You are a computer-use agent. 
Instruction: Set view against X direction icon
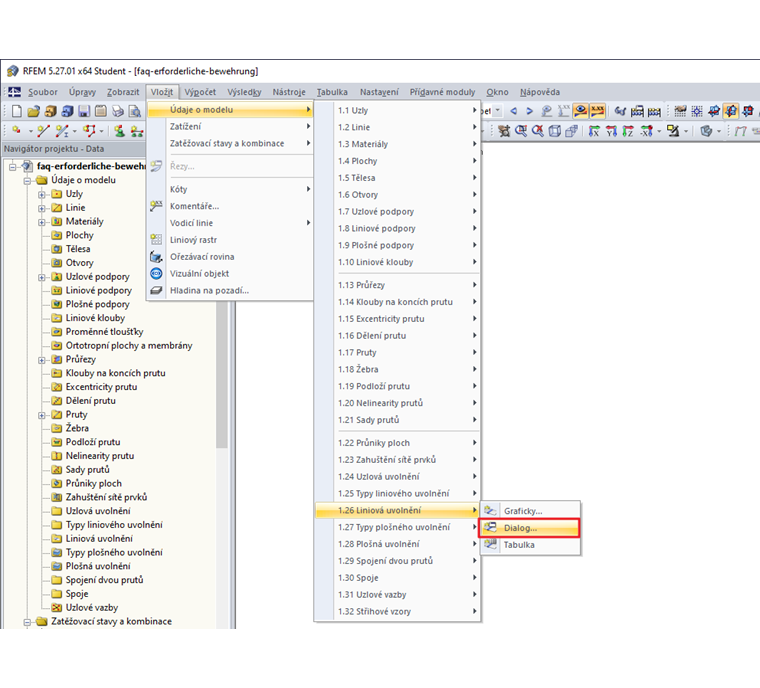646,130
